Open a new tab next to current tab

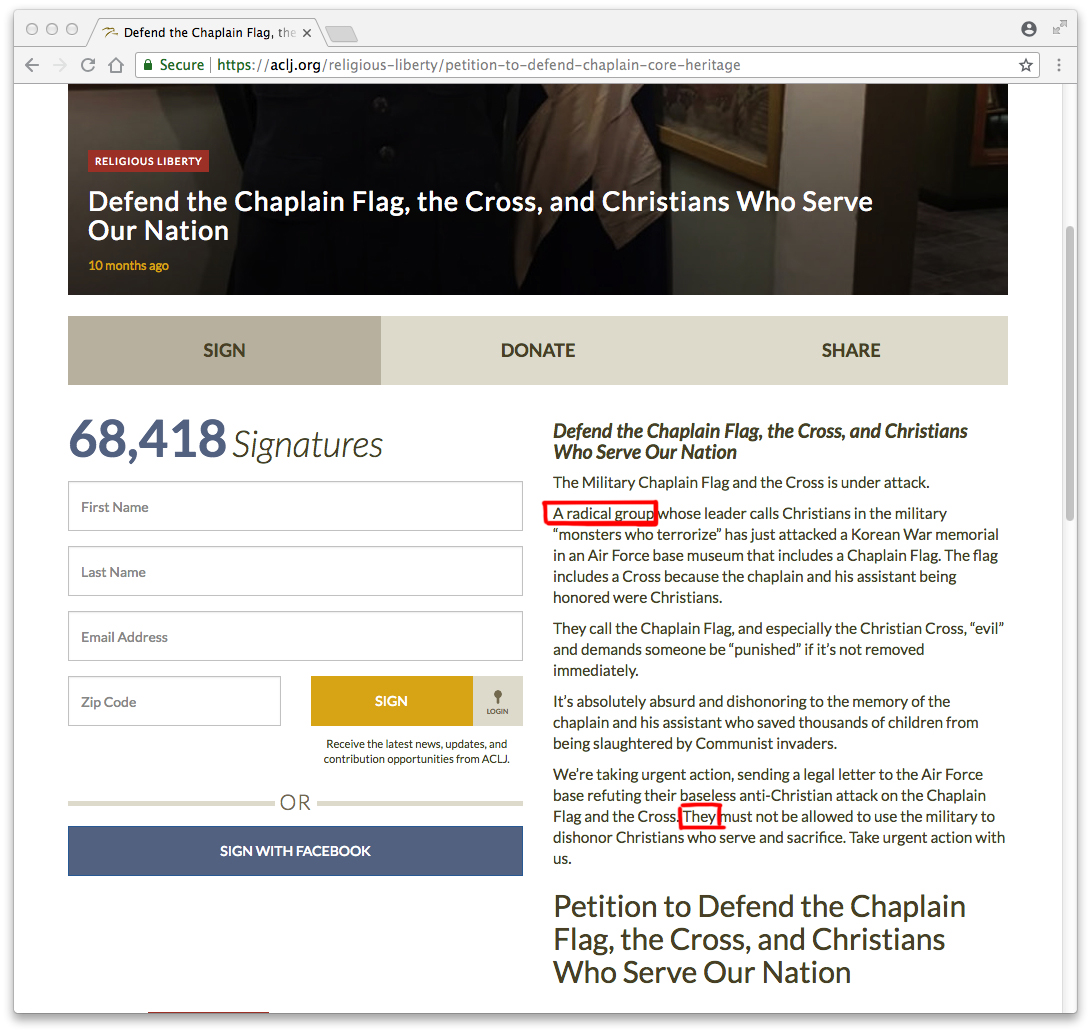coord(341,33)
